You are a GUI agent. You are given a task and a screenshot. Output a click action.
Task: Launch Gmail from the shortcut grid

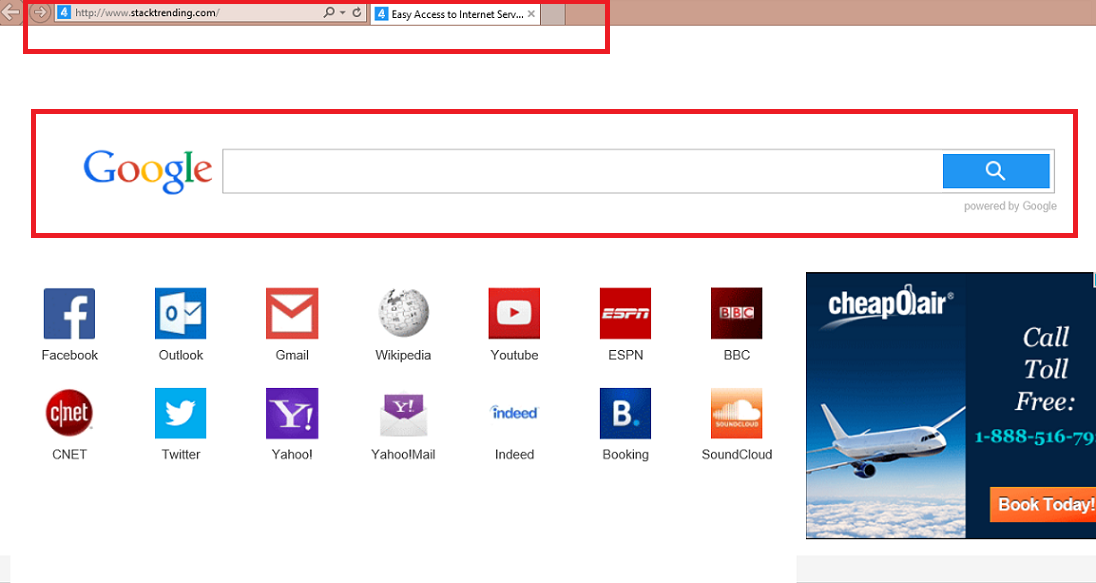pyautogui.click(x=292, y=314)
